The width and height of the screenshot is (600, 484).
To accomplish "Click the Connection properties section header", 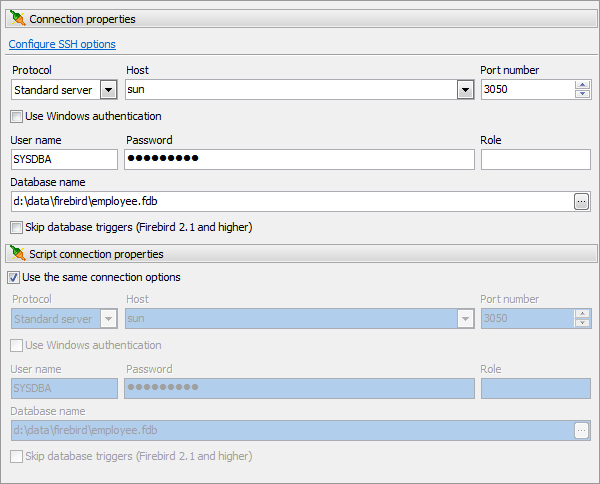I will [x=301, y=19].
